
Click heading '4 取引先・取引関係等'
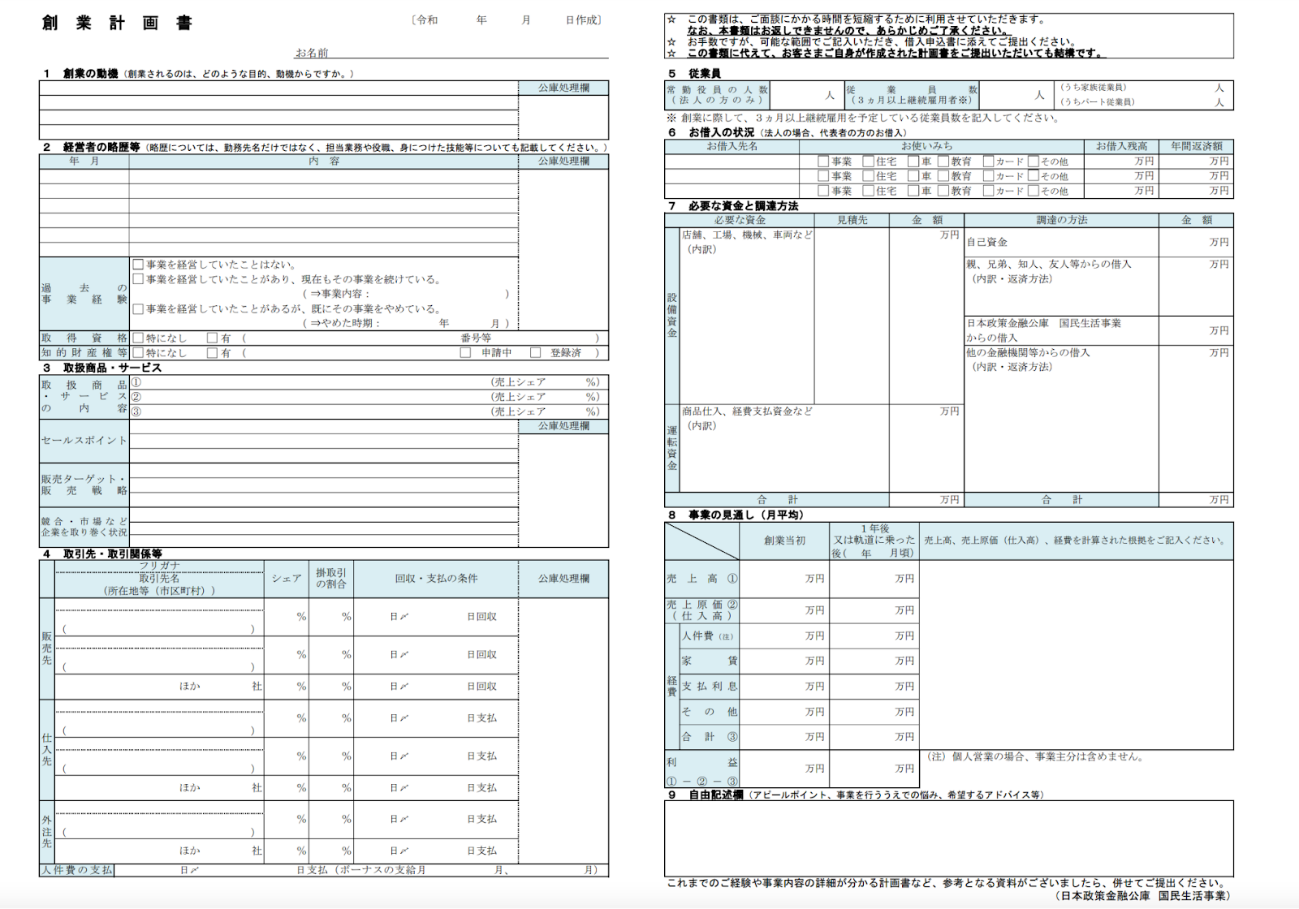tap(102, 553)
